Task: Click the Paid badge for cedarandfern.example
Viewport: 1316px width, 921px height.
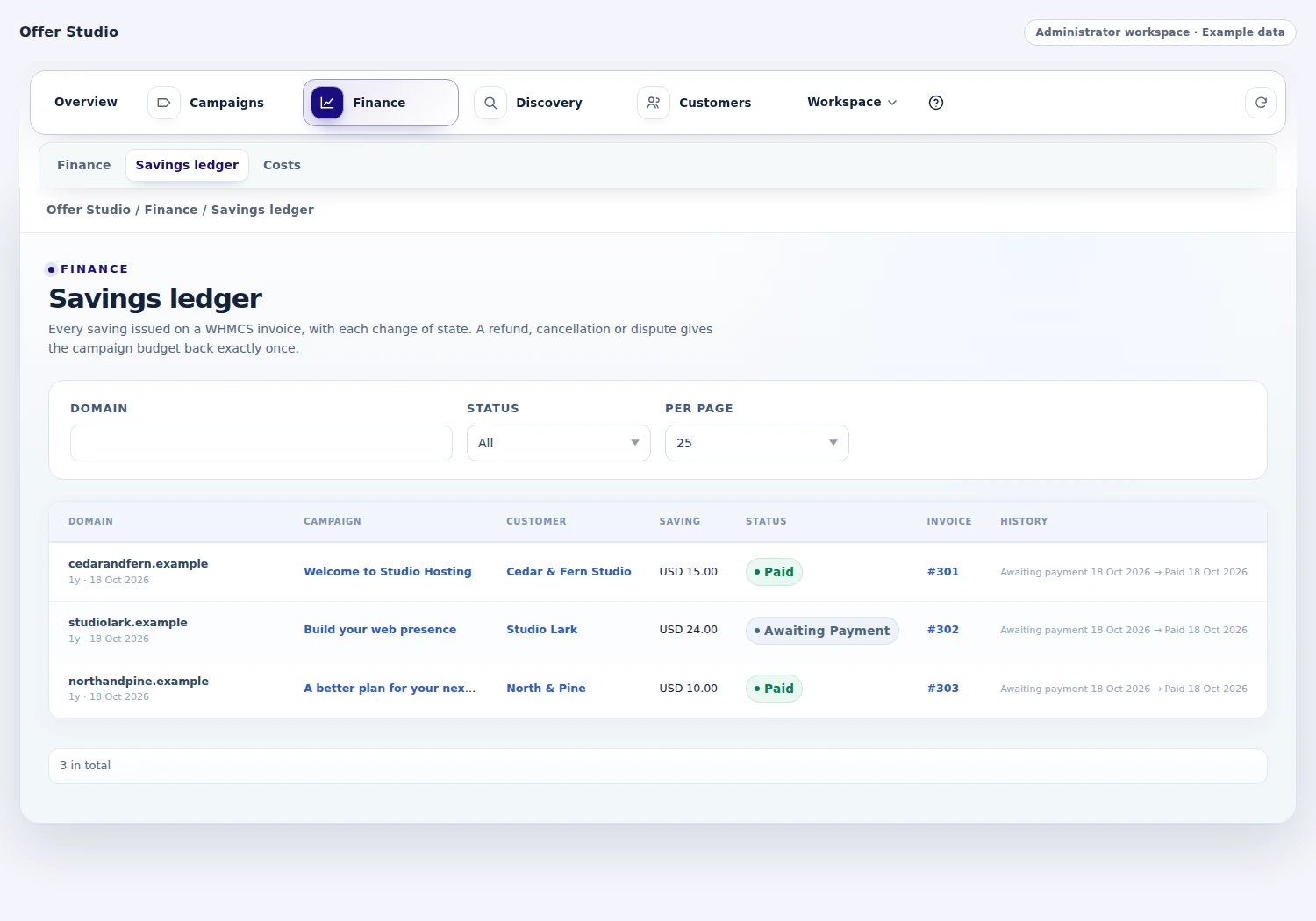Action: tap(774, 572)
